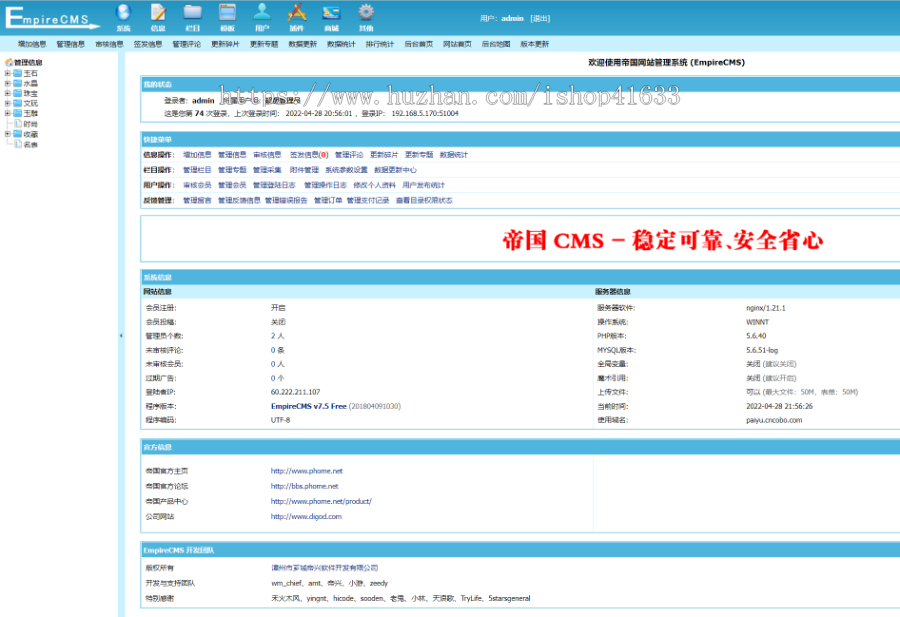Open the http://www.phome.net/product/ link

pos(321,502)
